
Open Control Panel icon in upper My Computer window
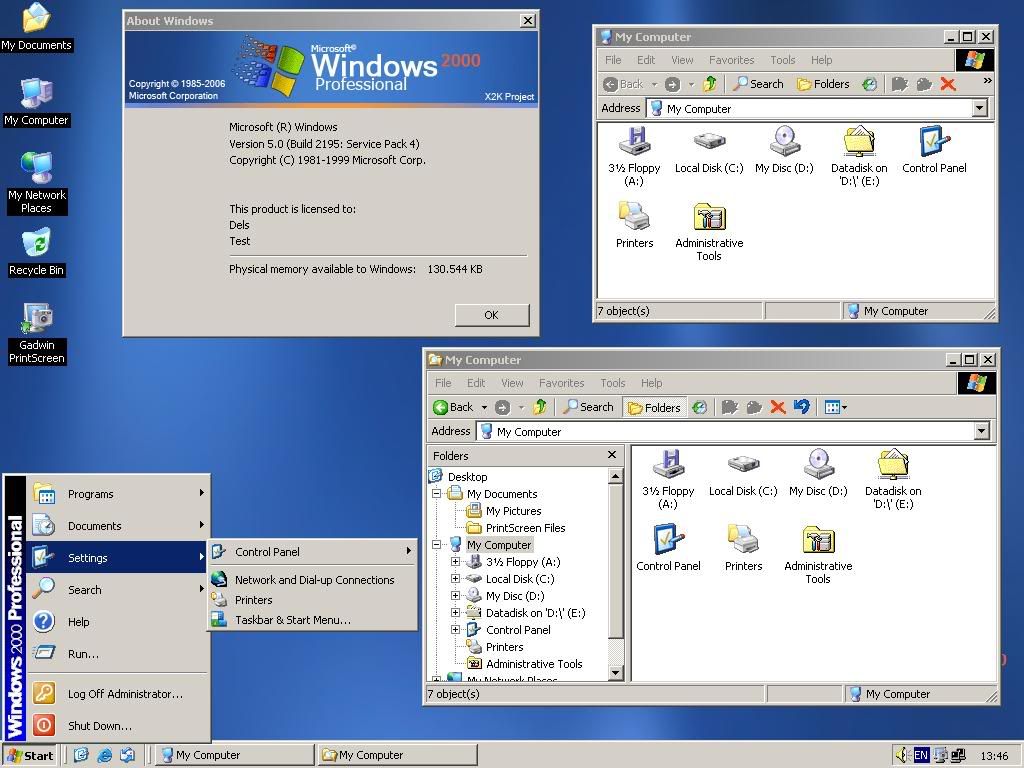935,150
